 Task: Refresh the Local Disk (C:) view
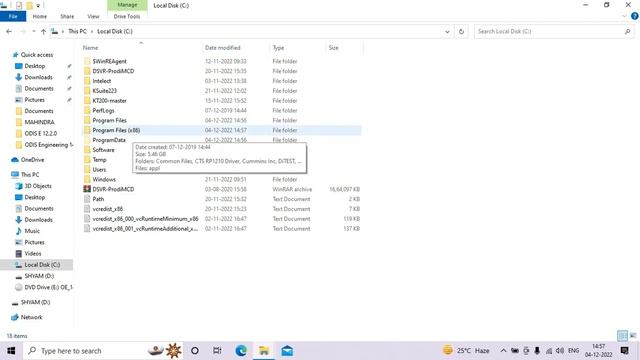click(x=461, y=31)
